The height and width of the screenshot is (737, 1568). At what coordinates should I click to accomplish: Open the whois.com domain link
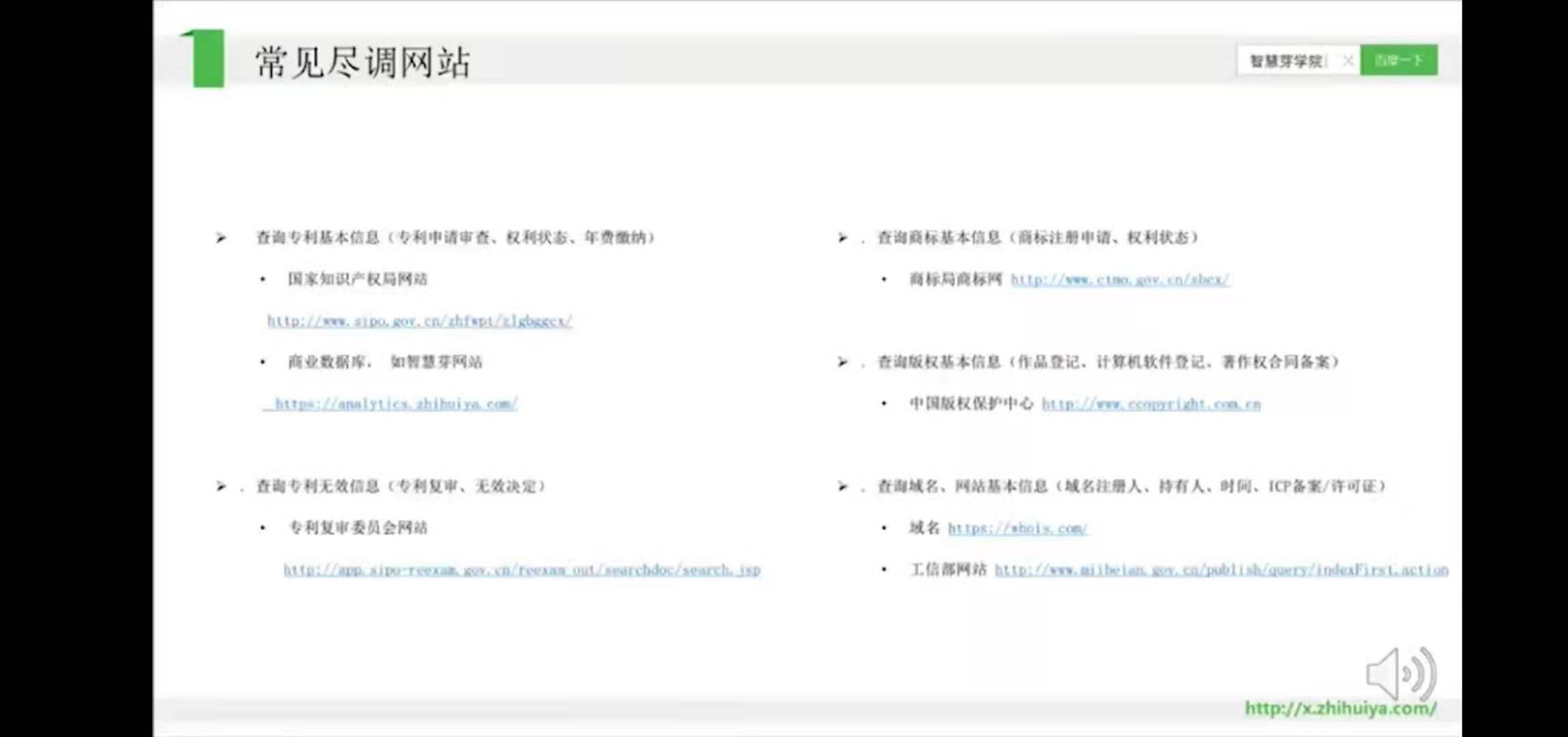pos(1017,528)
